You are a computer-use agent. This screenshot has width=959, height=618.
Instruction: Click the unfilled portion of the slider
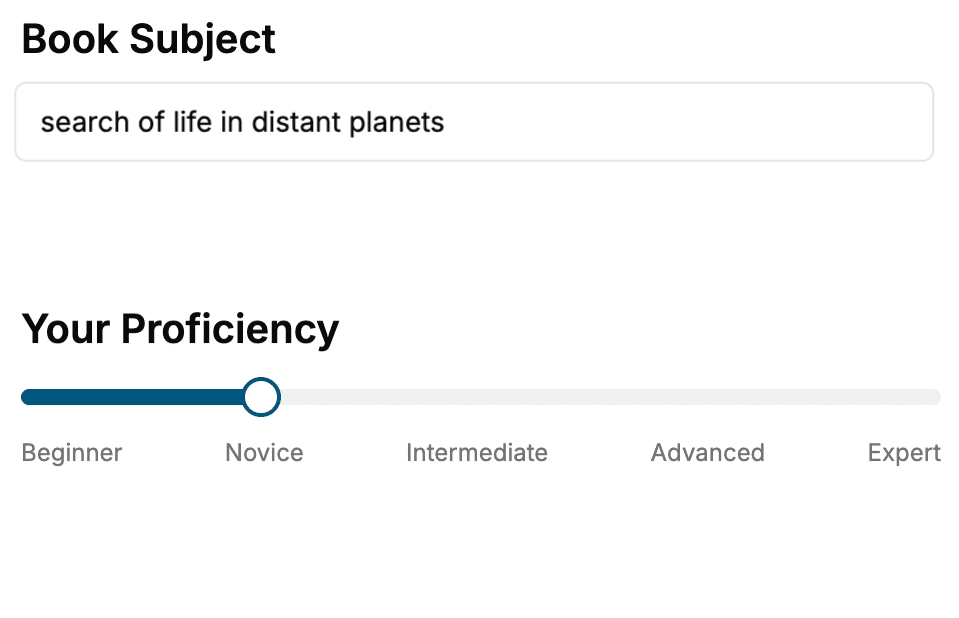tap(600, 397)
